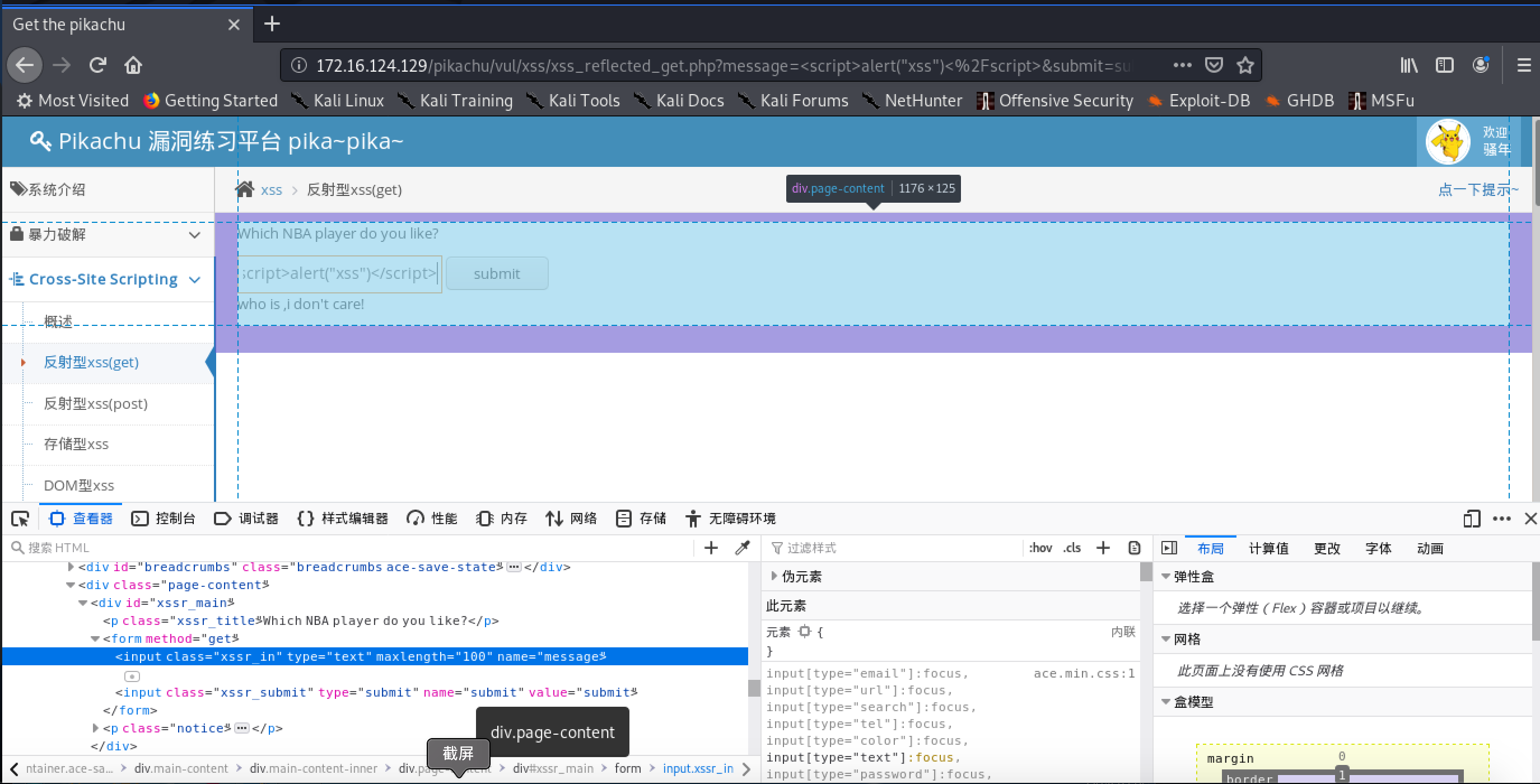Image resolution: width=1540 pixels, height=784 pixels.
Task: Click the browser reload button
Action: pos(98,65)
